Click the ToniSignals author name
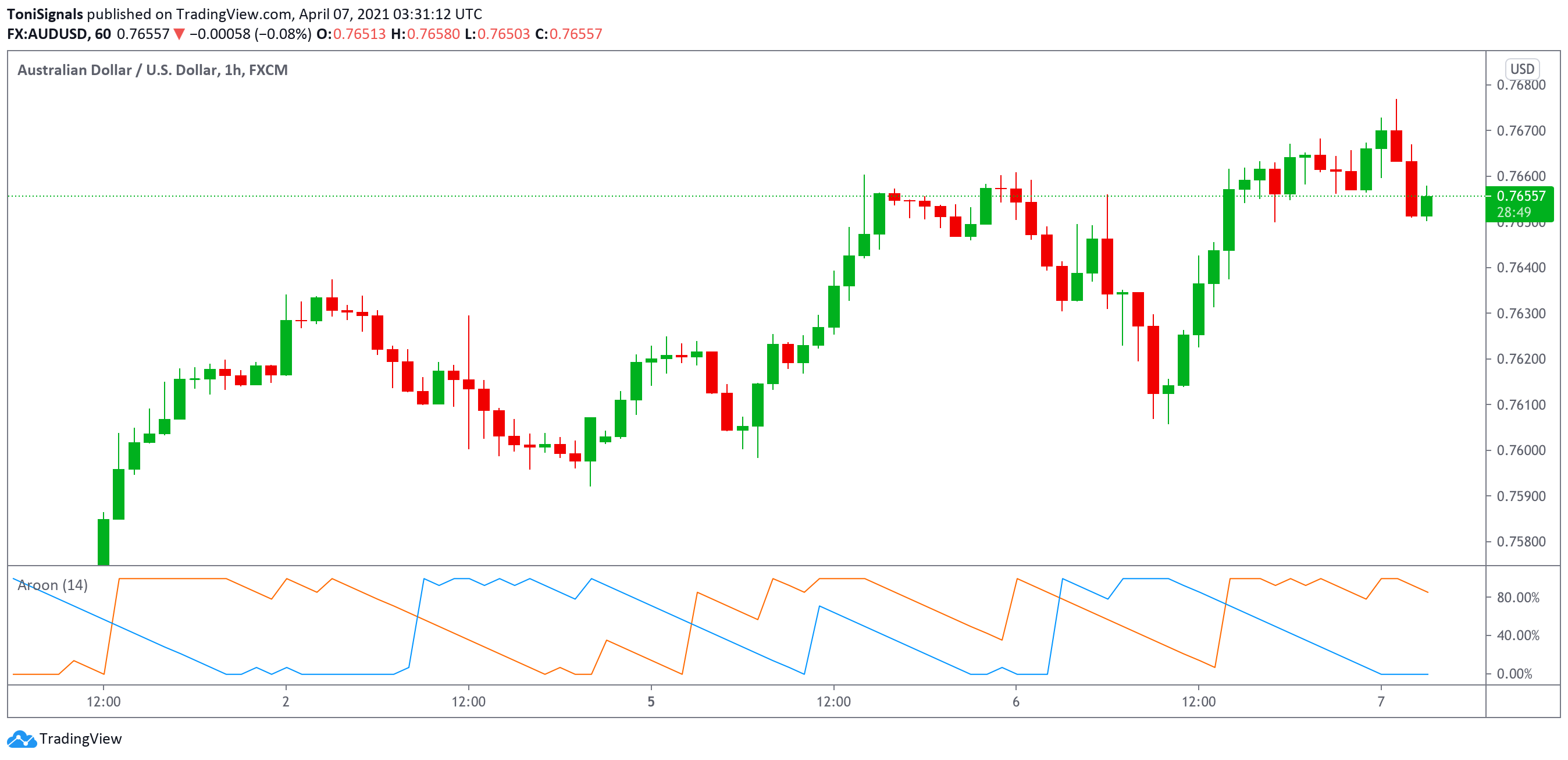Image resolution: width=1568 pixels, height=760 pixels. point(44,14)
